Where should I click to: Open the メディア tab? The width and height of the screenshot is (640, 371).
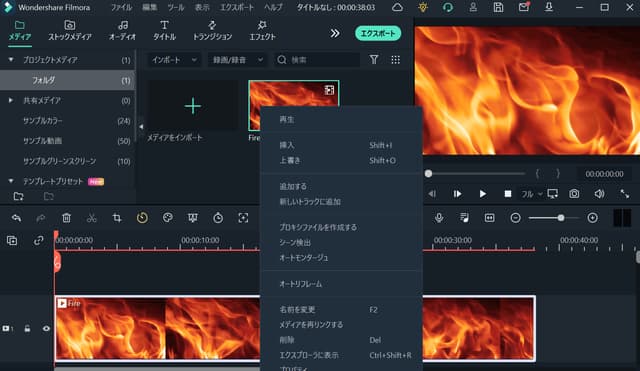[20, 31]
